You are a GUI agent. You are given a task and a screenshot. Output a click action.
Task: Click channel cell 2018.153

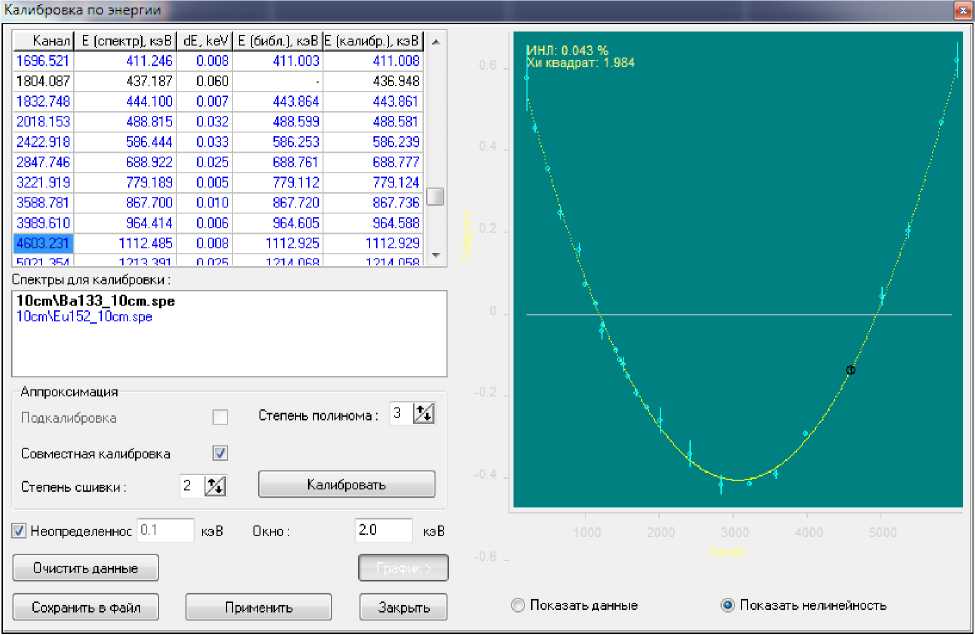[x=44, y=122]
